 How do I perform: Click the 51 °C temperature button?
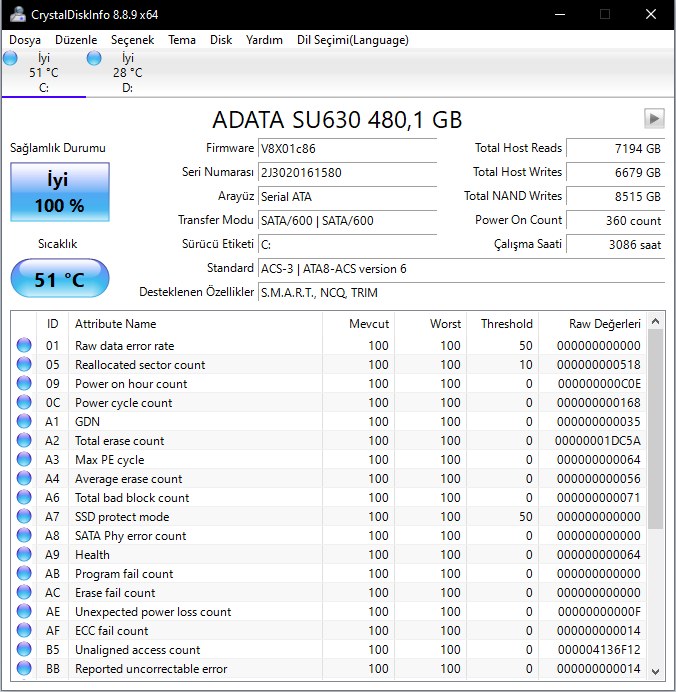(59, 279)
